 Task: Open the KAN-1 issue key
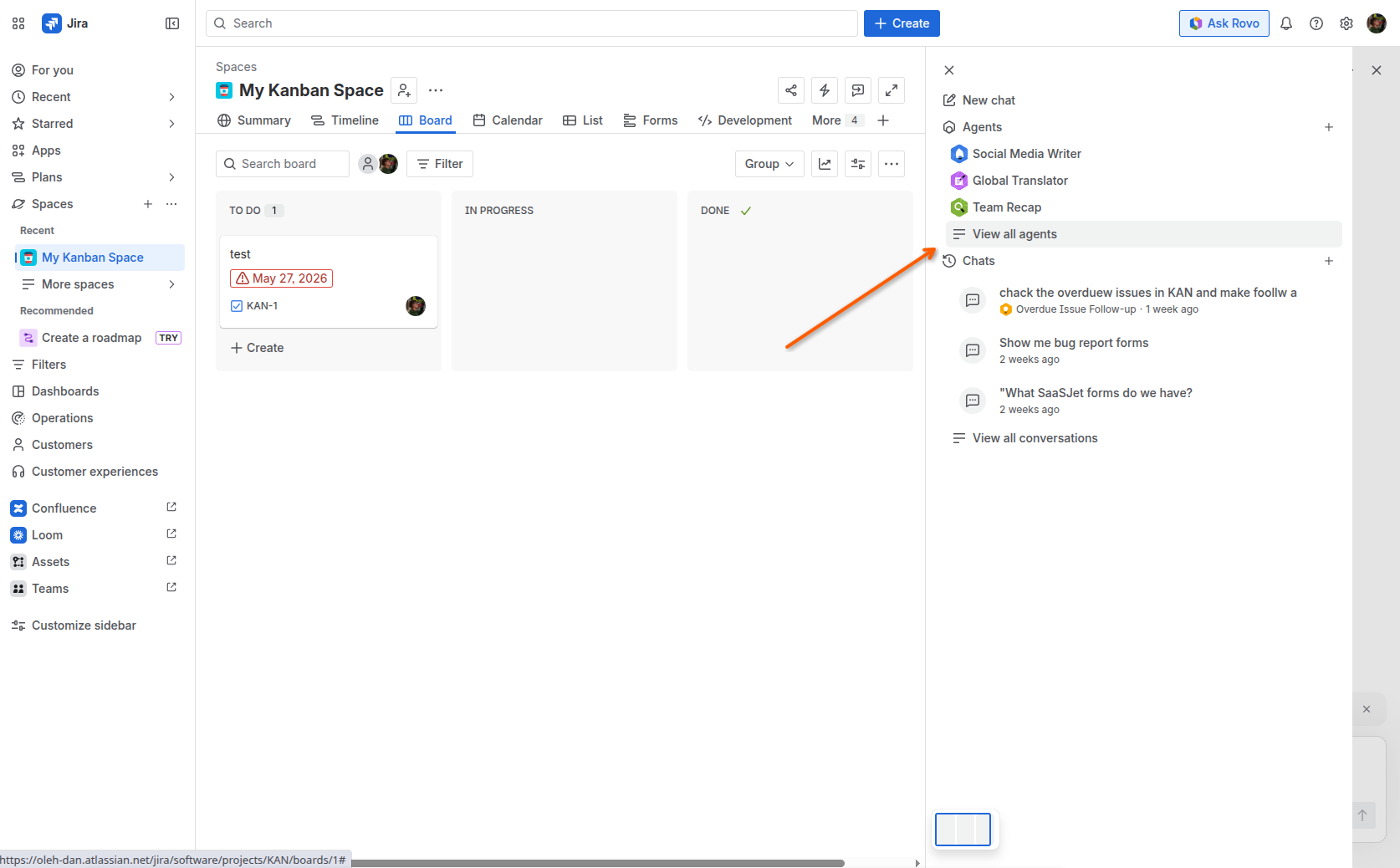262,306
